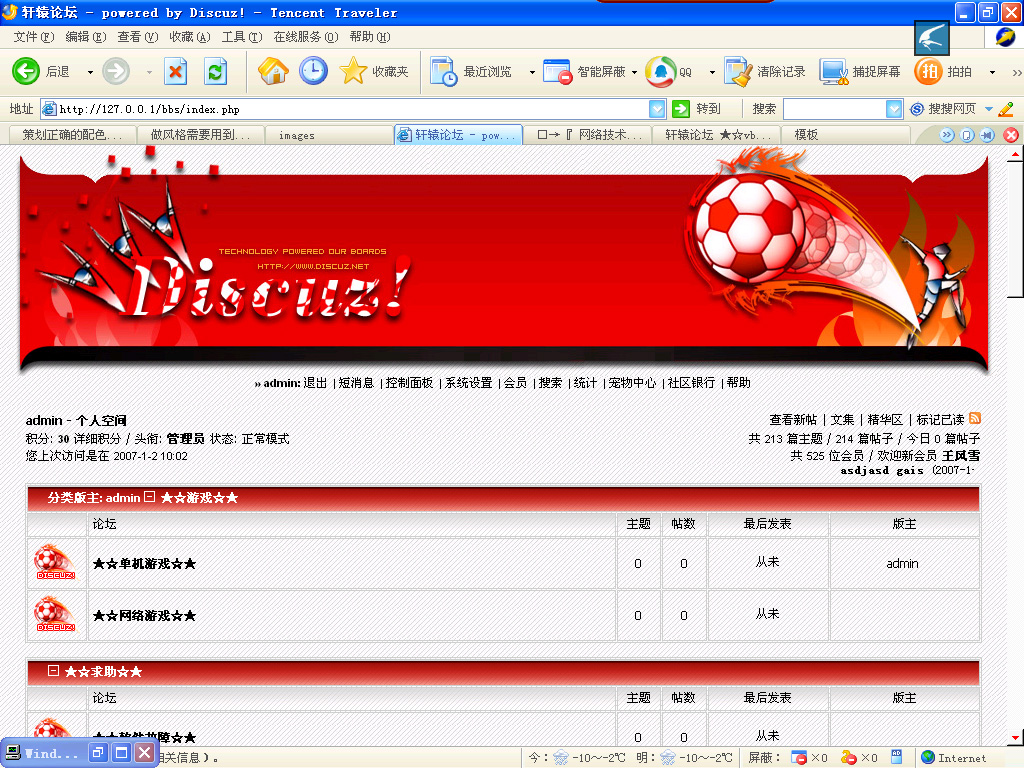The width and height of the screenshot is (1024, 768).
Task: Click the QQ penguin toolbar icon
Action: coord(660,72)
